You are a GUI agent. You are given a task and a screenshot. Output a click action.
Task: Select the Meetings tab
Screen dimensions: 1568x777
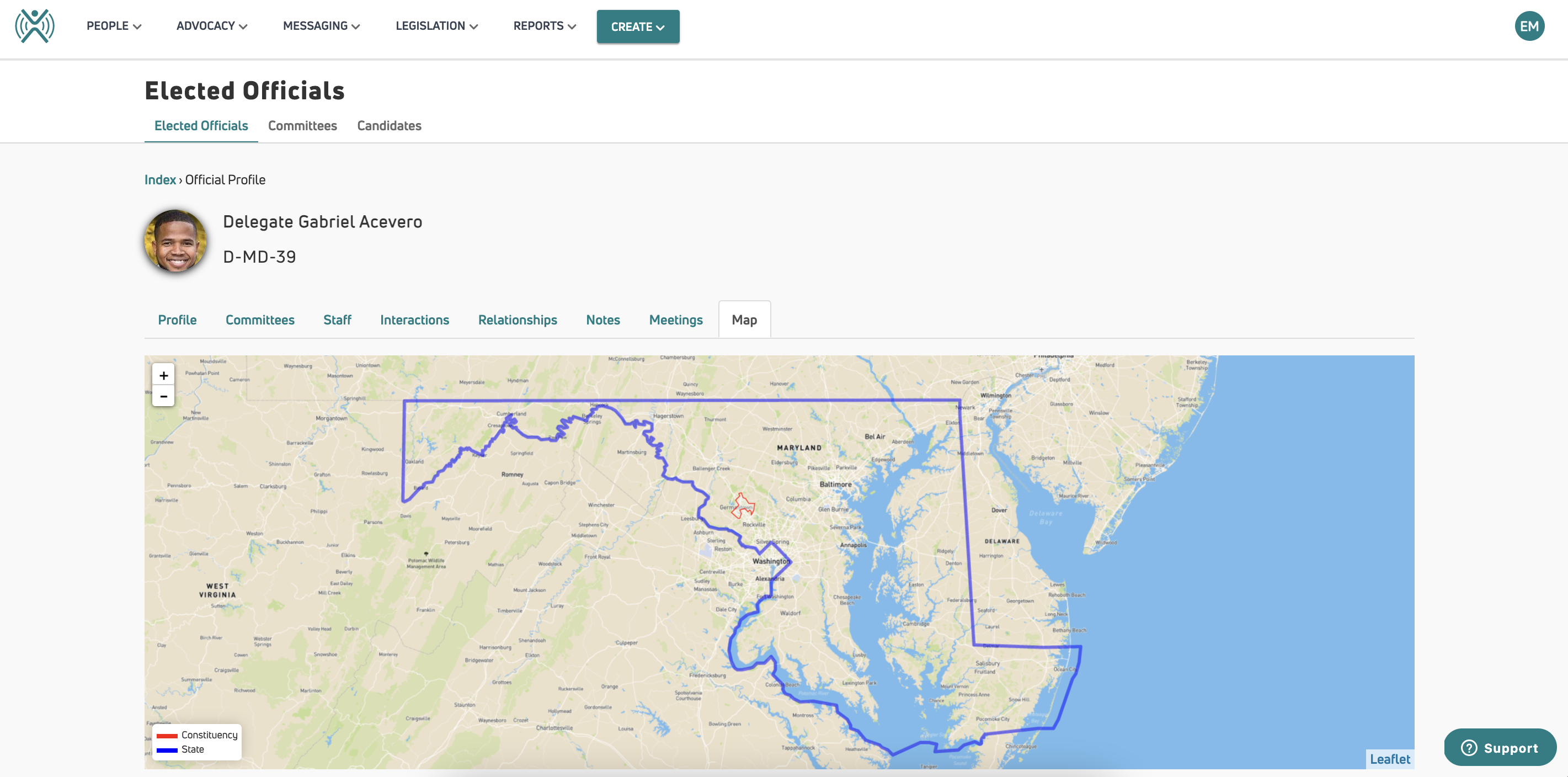[x=676, y=320]
